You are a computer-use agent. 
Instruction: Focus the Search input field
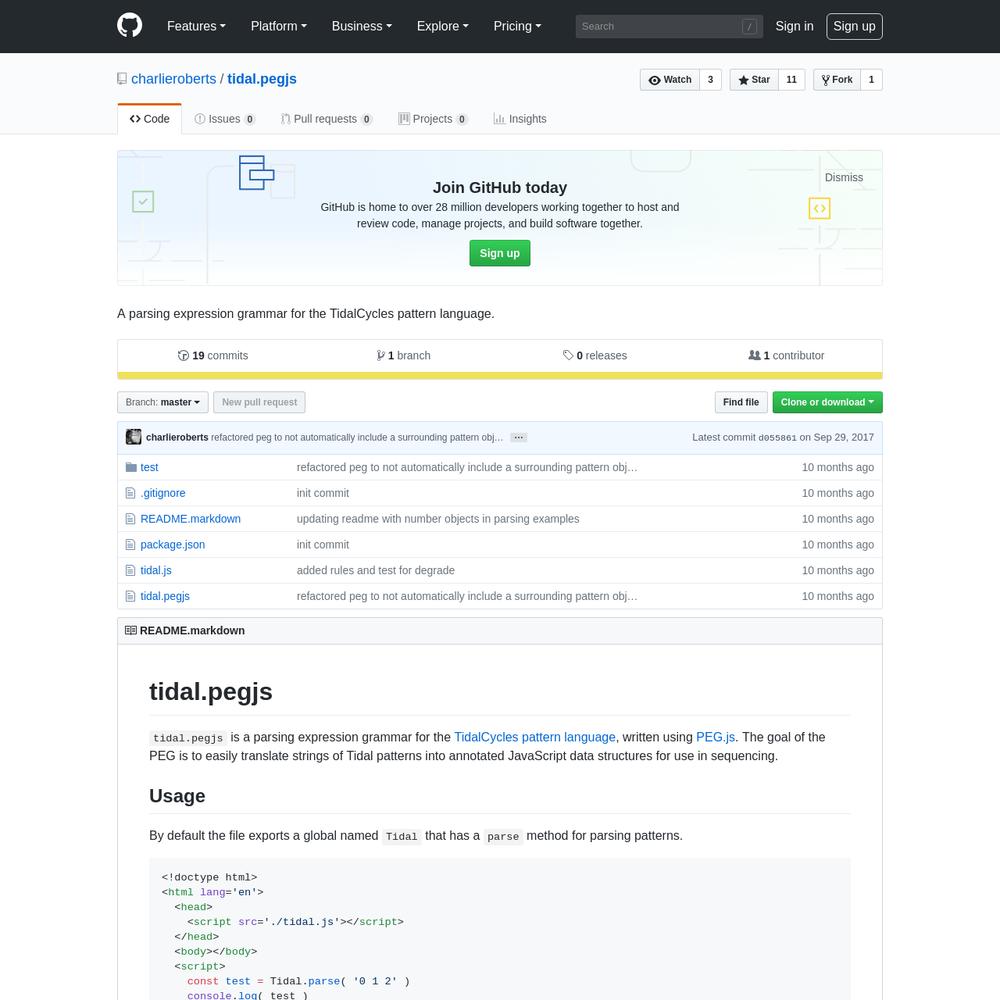click(x=669, y=26)
